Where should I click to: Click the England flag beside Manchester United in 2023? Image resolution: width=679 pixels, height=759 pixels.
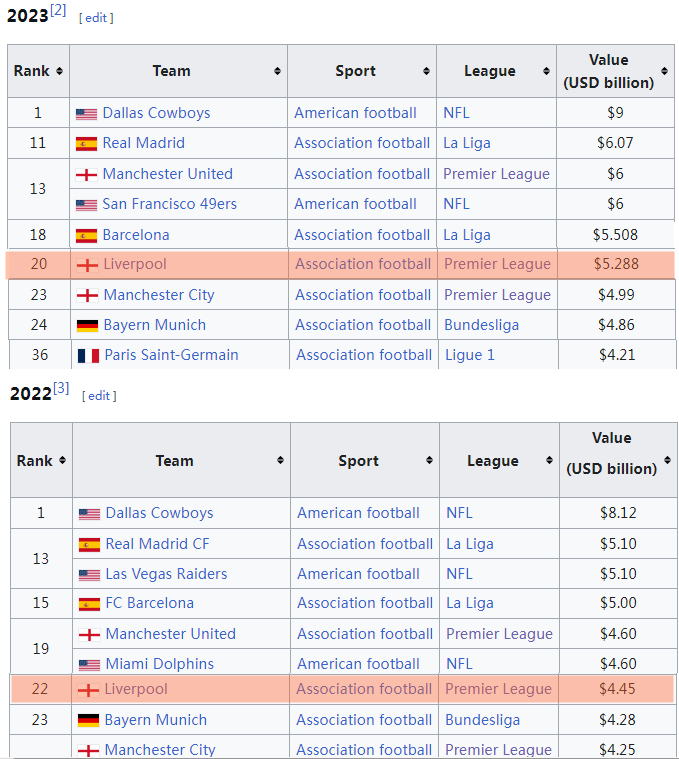(x=86, y=175)
